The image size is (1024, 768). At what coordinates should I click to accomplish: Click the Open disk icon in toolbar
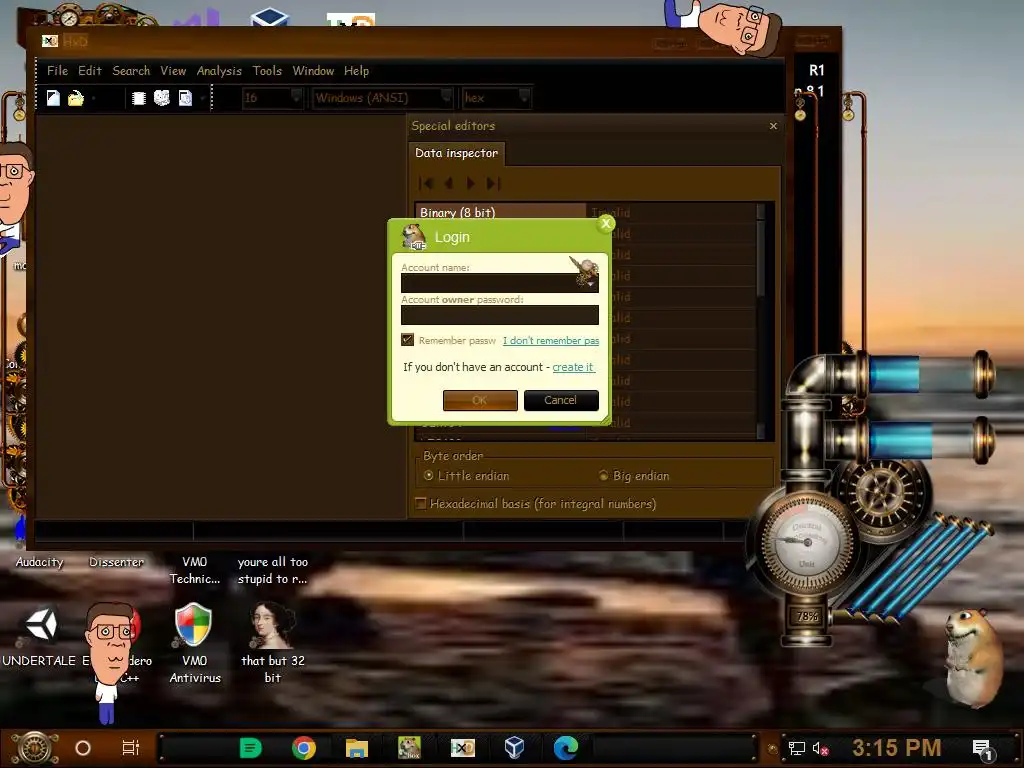tap(162, 98)
